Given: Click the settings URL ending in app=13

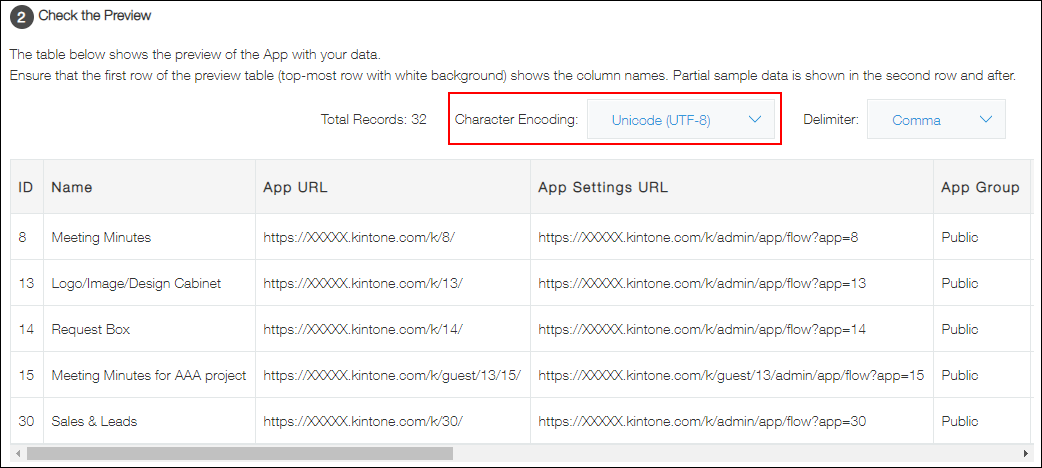Looking at the screenshot, I should (702, 283).
